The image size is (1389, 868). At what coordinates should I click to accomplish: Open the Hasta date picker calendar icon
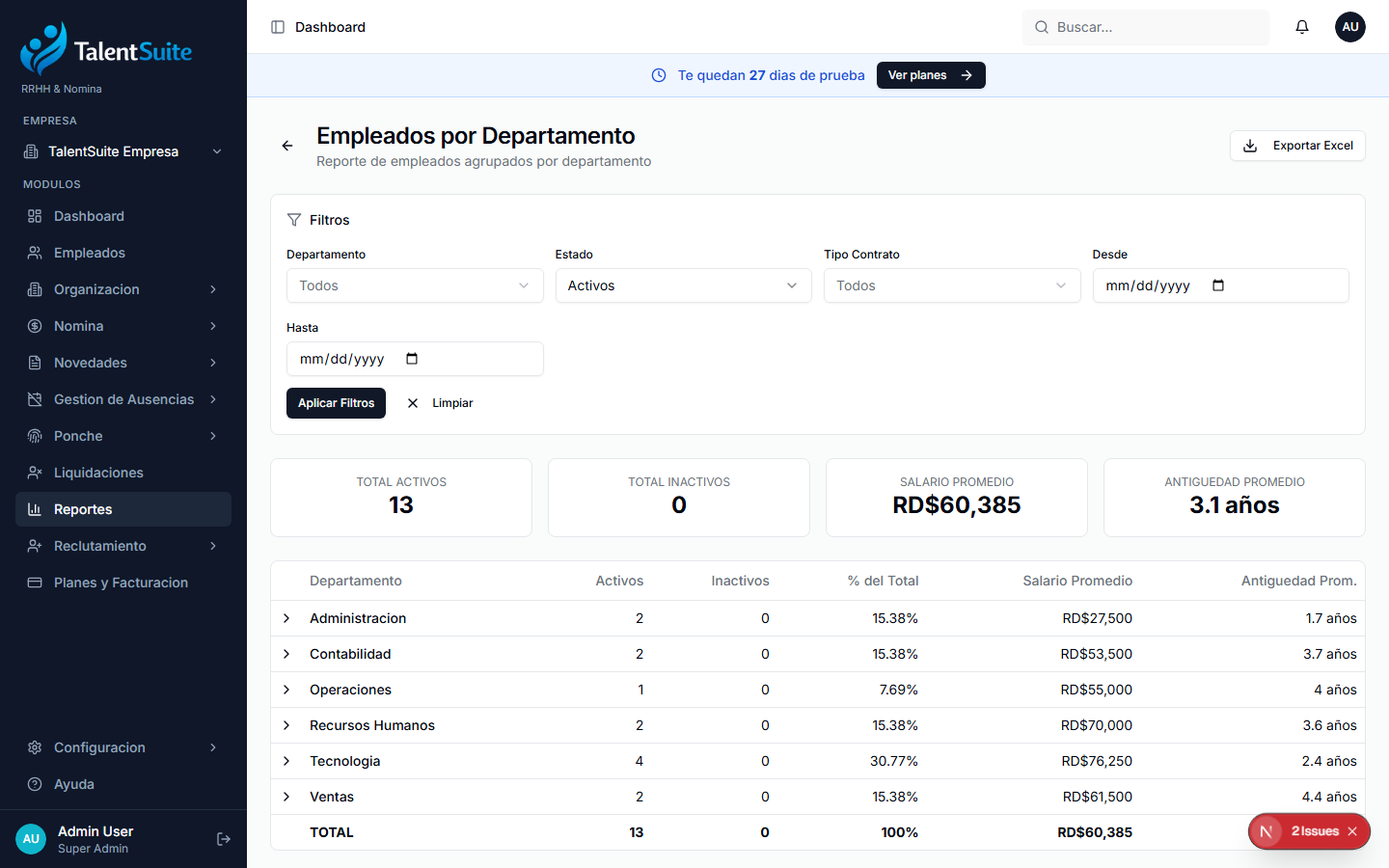[412, 359]
